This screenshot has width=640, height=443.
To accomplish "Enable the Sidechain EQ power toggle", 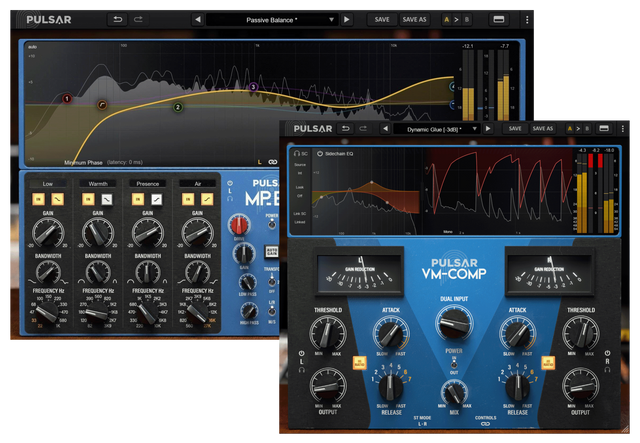I will coord(320,154).
